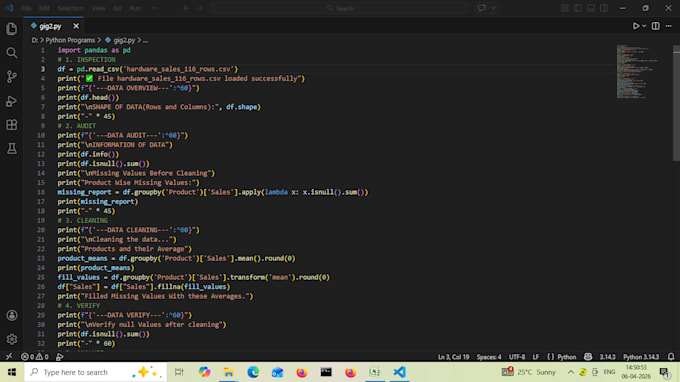Select Python 3.14.3 interpreter in status bar
This screenshot has width=680, height=382.
(x=641, y=357)
